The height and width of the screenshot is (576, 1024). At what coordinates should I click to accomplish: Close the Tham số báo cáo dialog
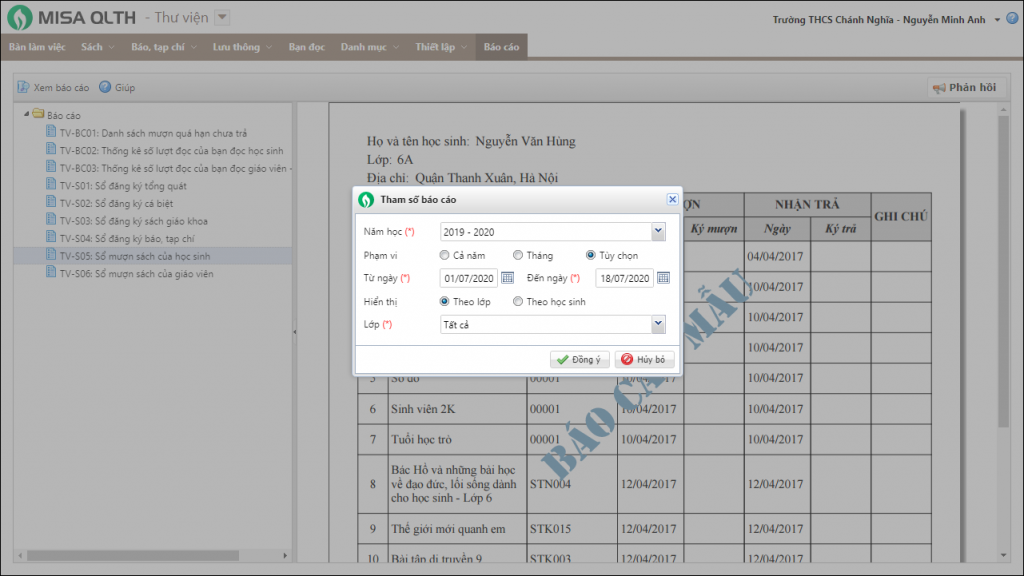(672, 199)
